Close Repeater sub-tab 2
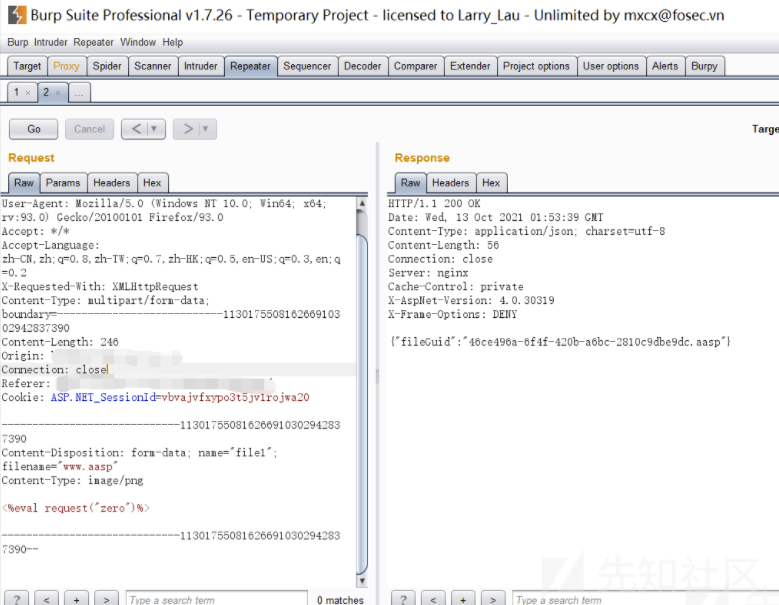 tap(58, 93)
